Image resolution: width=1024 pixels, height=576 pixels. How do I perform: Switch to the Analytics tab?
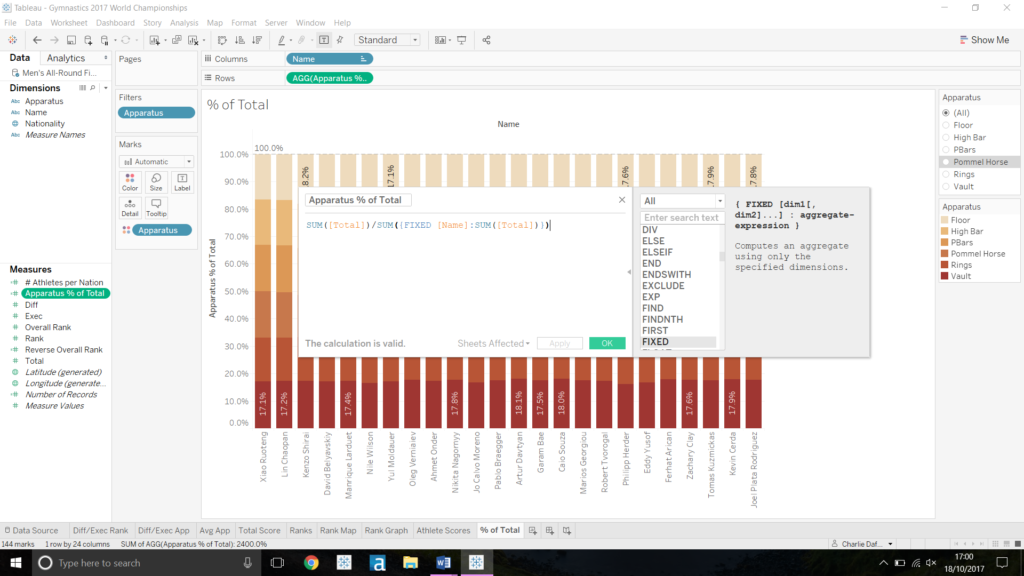66,58
